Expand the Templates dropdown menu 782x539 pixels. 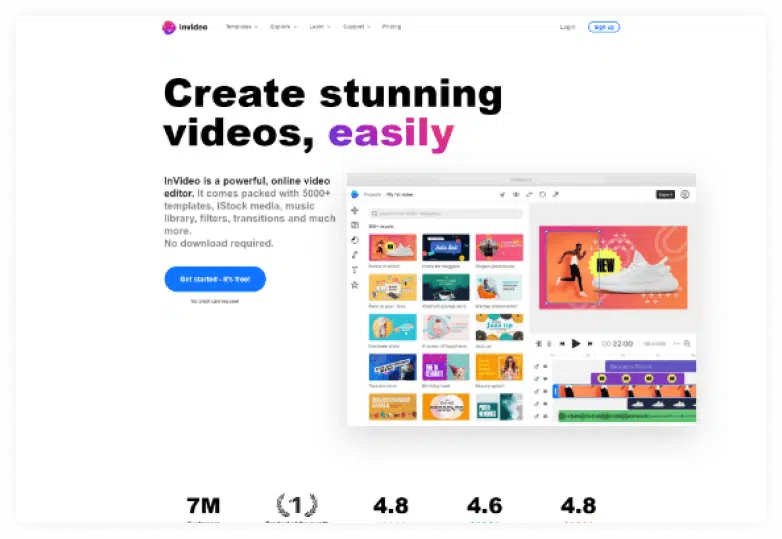(241, 27)
